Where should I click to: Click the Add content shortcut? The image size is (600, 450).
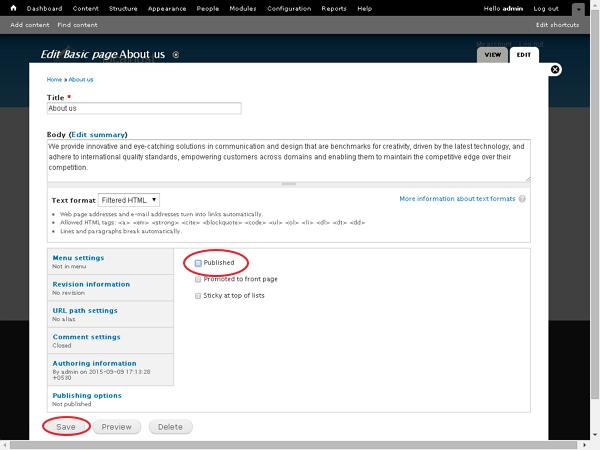point(30,25)
